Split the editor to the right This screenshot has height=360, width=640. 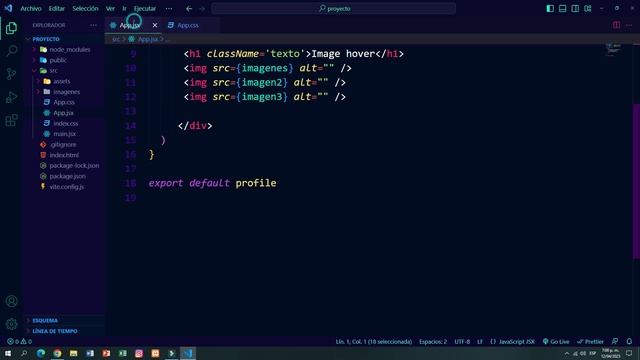tap(616, 25)
